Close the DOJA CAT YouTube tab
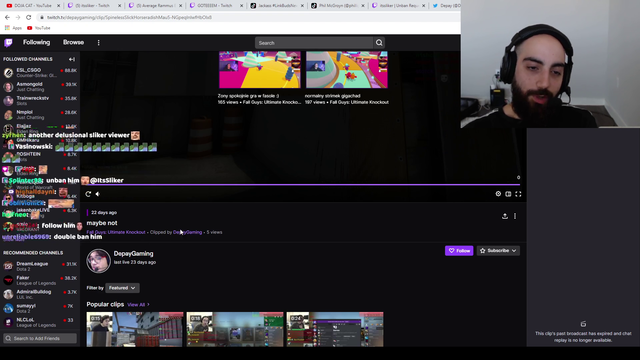The width and height of the screenshot is (640, 360). tap(58, 6)
